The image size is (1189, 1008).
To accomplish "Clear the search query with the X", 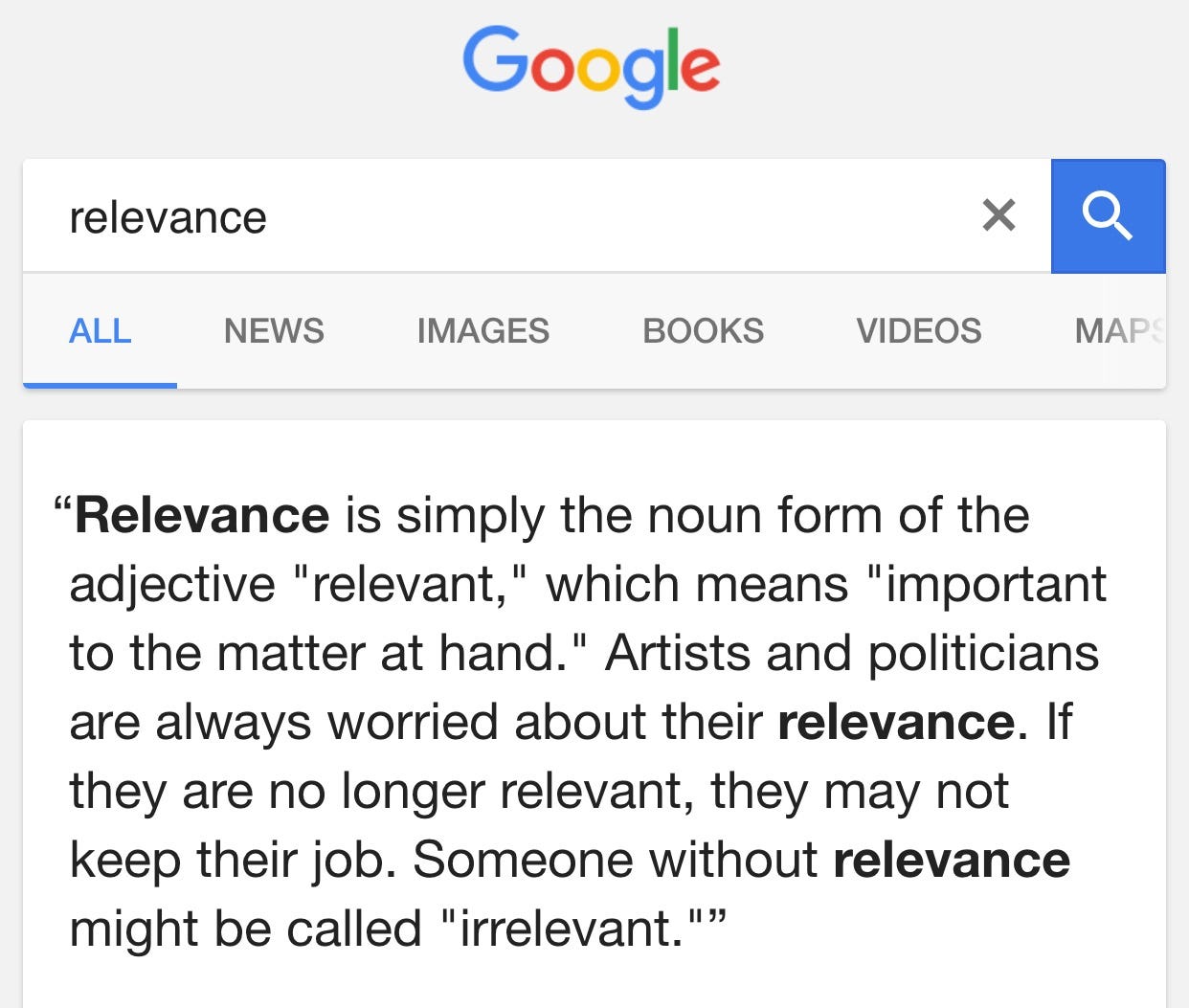I will click(998, 215).
